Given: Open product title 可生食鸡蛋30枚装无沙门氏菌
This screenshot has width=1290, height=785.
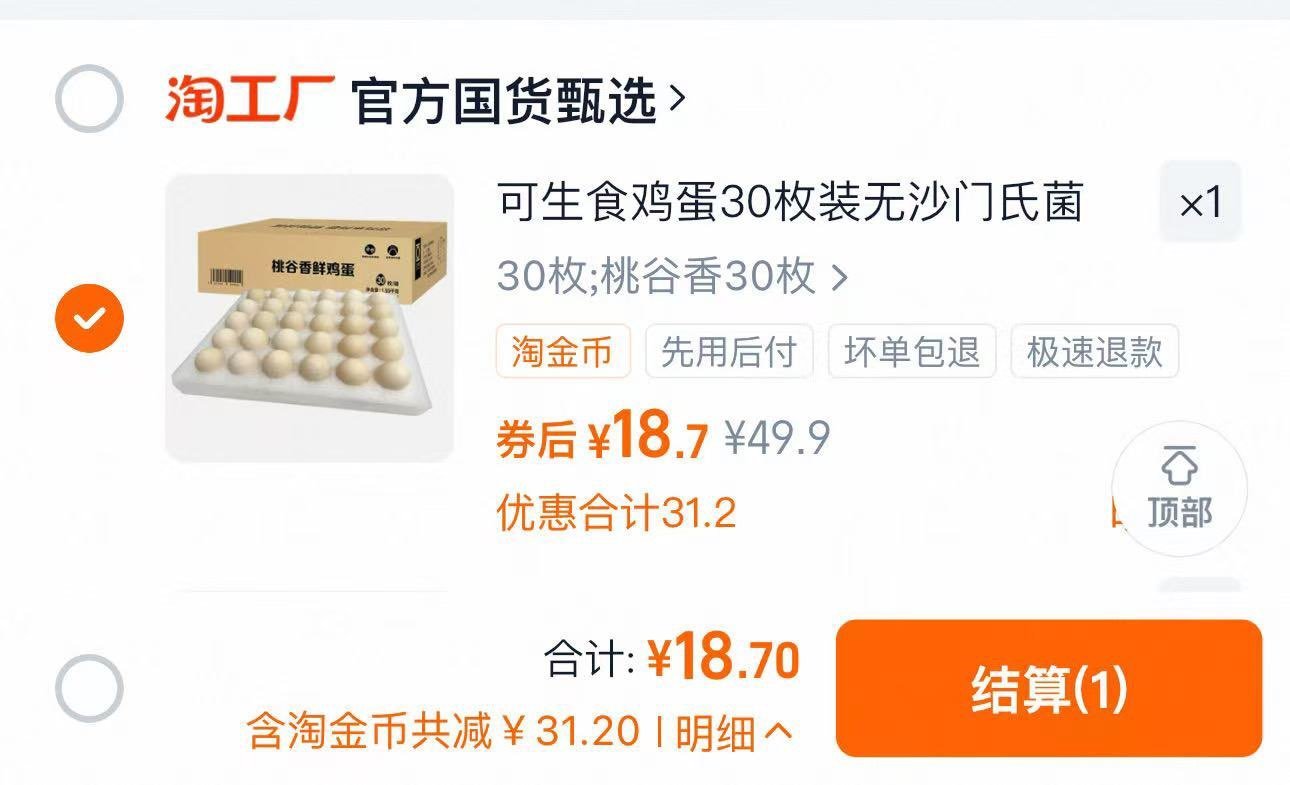Looking at the screenshot, I should 790,203.
